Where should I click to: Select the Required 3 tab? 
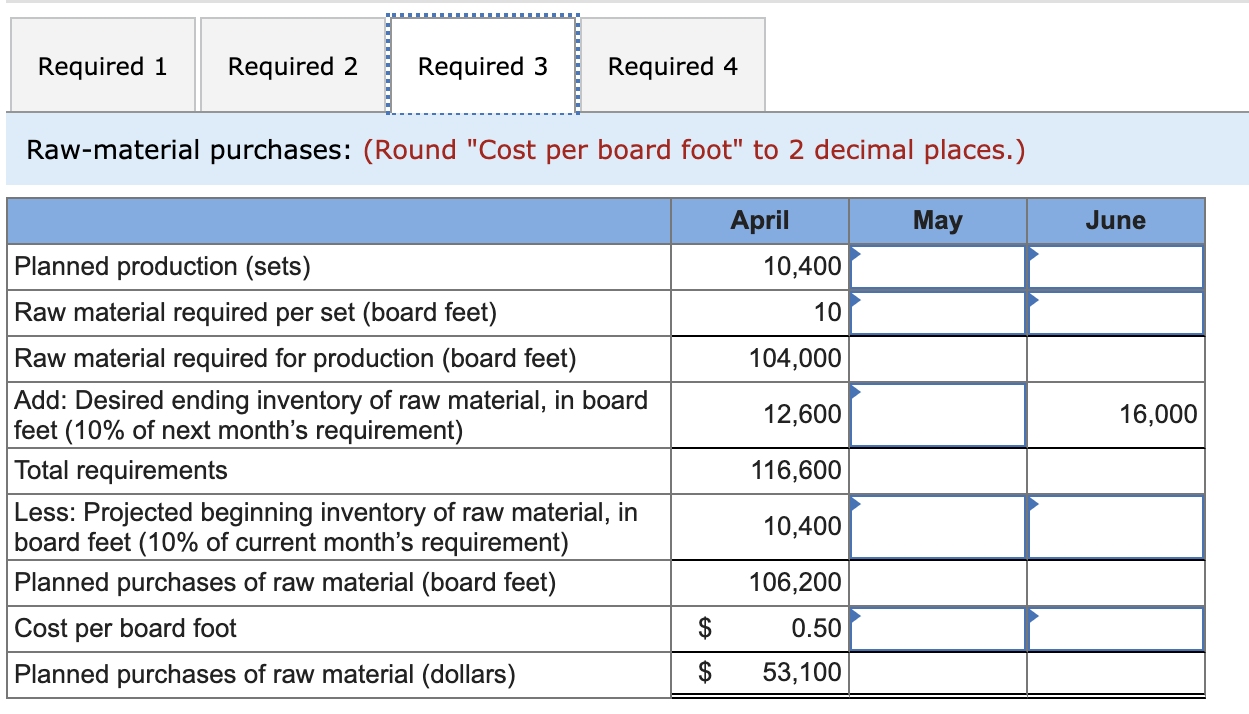[483, 66]
